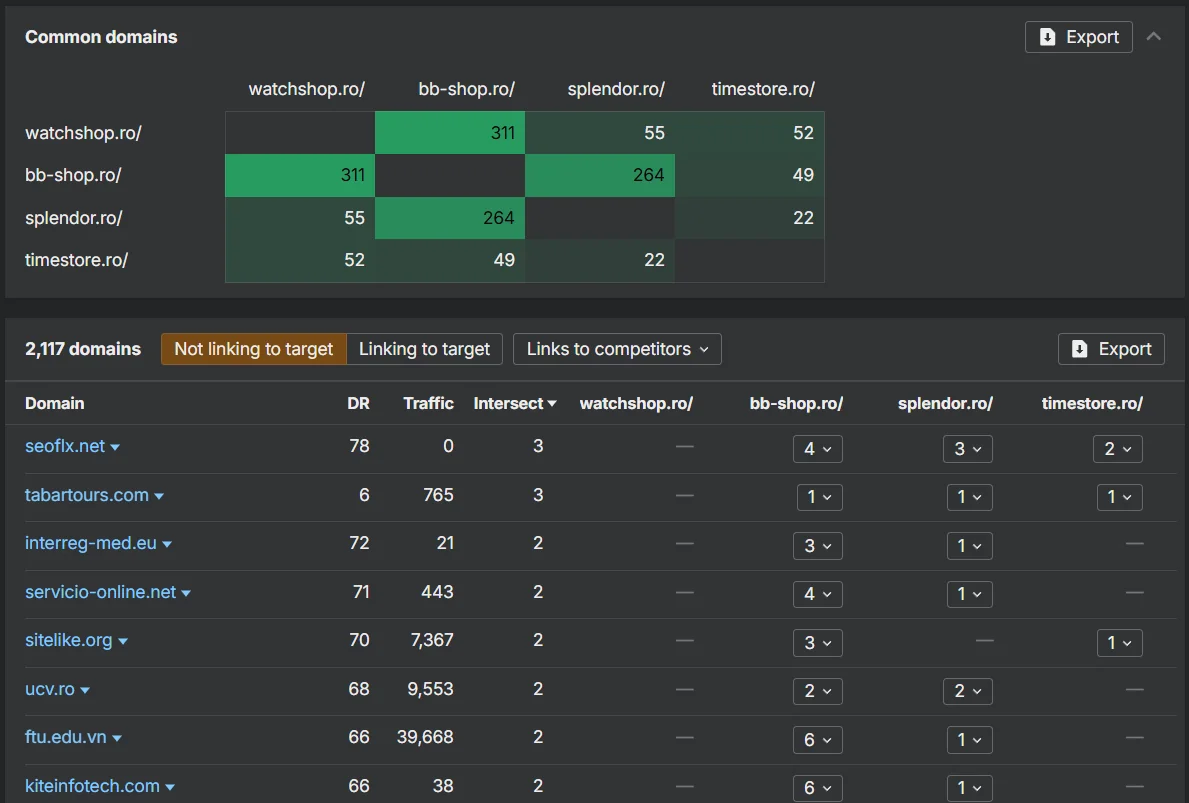The width and height of the screenshot is (1189, 803).
Task: Click matrix cell 55 in splendor.ro row
Action: point(300,218)
